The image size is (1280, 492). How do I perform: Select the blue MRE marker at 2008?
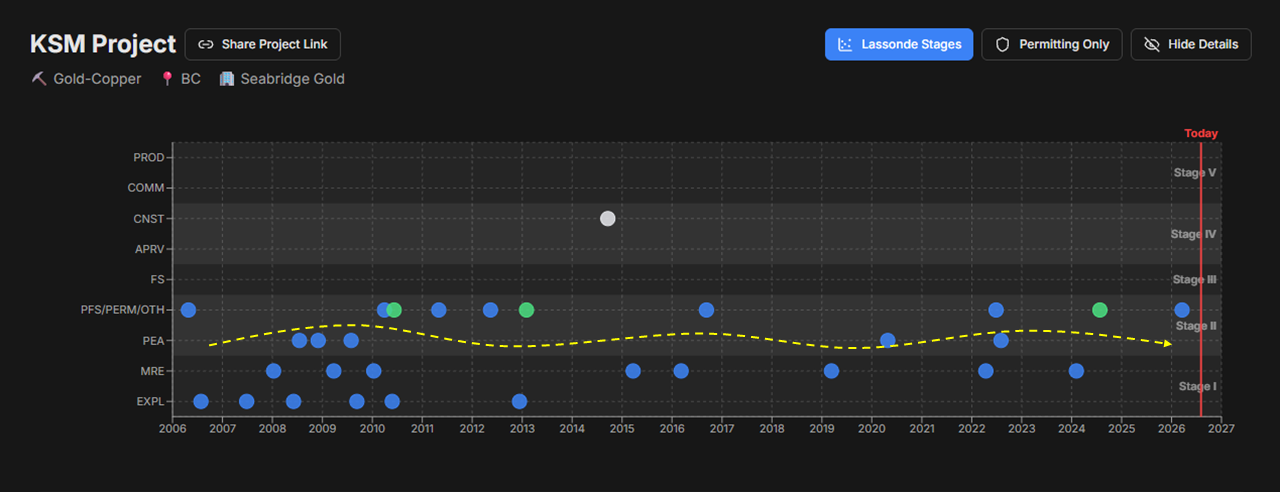click(274, 371)
